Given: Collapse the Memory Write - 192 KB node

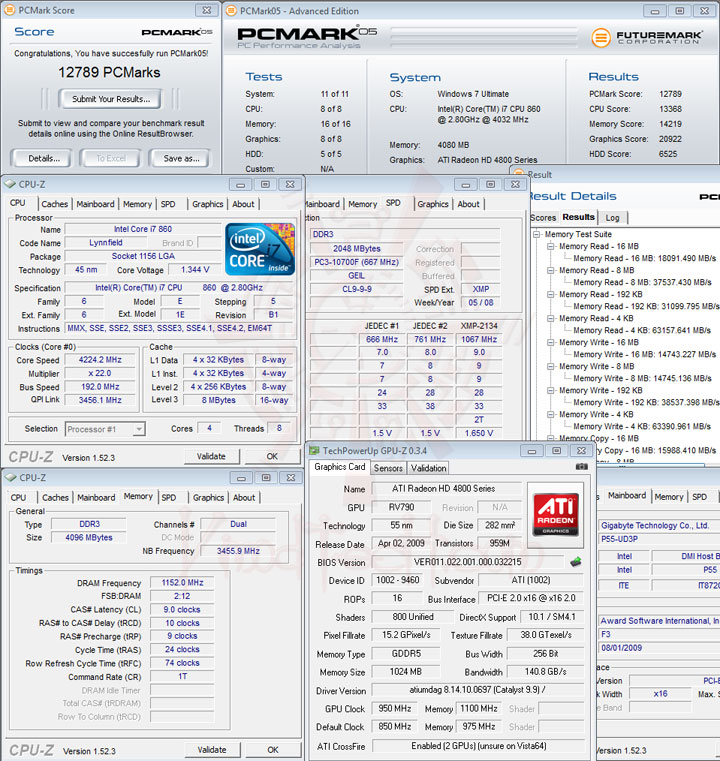Looking at the screenshot, I should point(551,391).
